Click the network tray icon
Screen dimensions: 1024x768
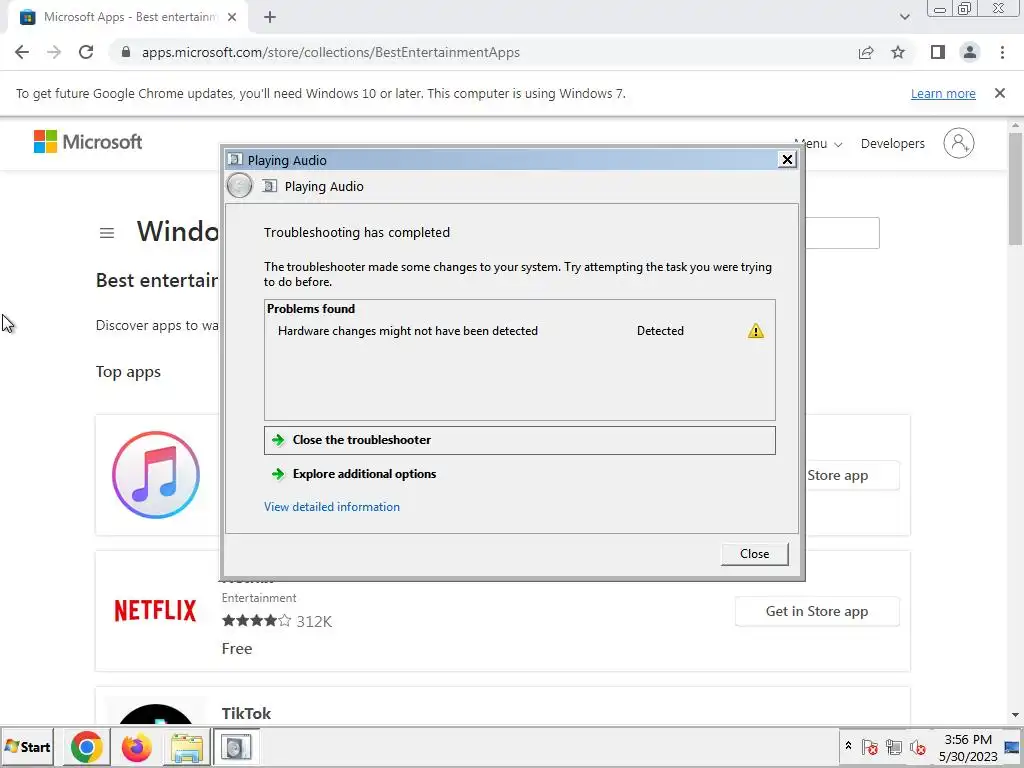894,747
